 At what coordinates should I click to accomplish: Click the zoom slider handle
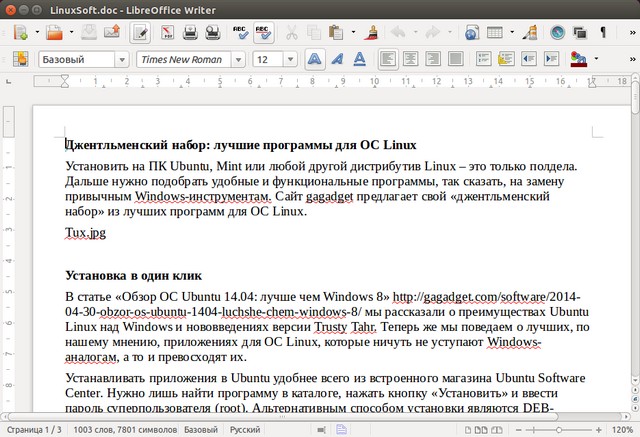[x=559, y=430]
